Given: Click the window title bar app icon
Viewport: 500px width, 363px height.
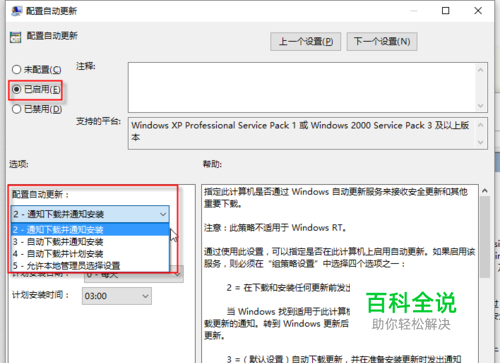Looking at the screenshot, I should (x=16, y=11).
